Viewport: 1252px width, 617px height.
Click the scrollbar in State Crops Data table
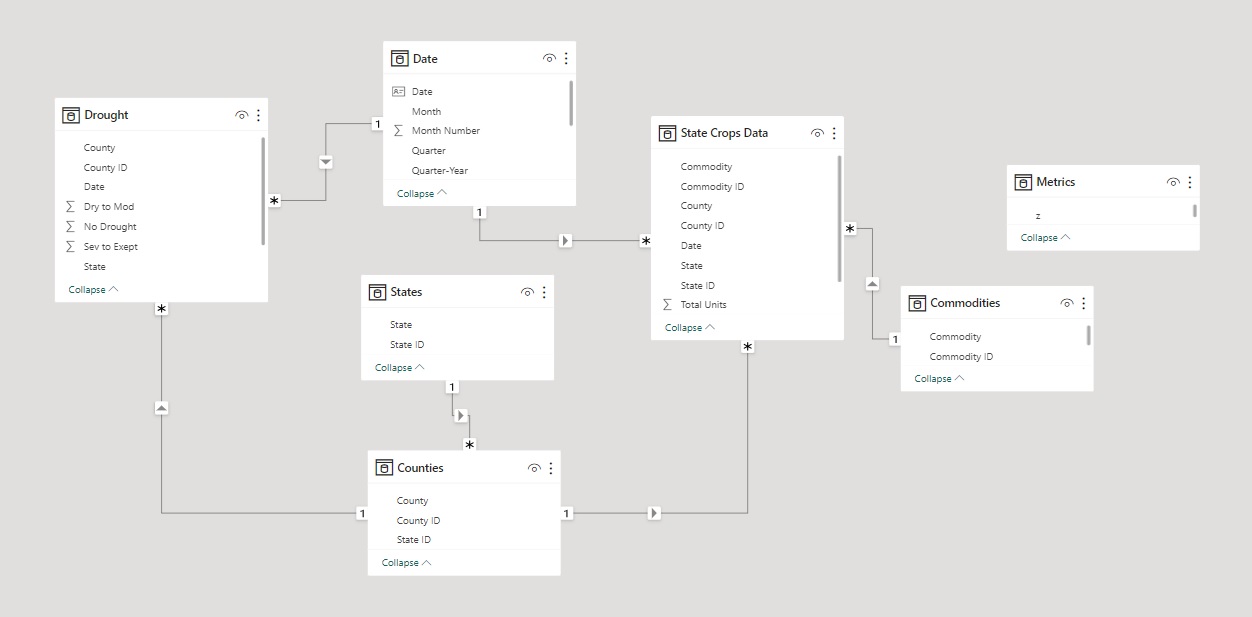coord(839,220)
